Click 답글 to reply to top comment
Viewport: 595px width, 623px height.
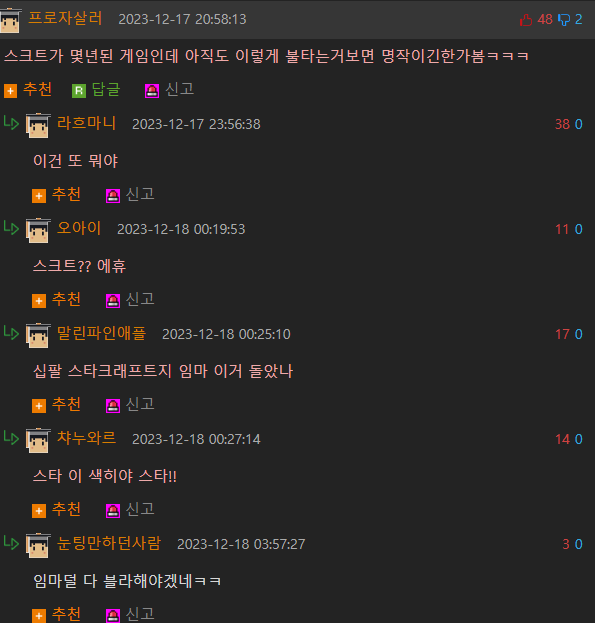(x=106, y=89)
